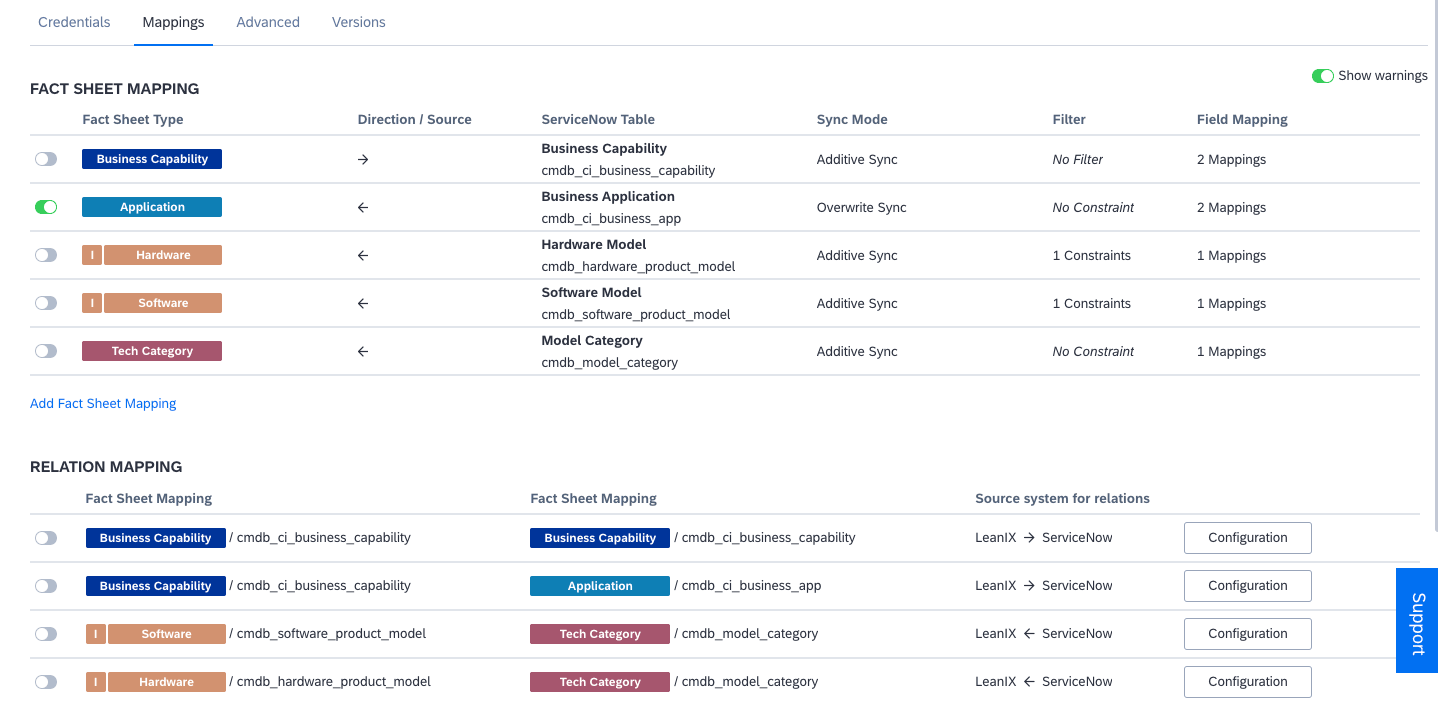Click '1 Constraints' in Software Model row
This screenshot has width=1438, height=702.
(1092, 304)
